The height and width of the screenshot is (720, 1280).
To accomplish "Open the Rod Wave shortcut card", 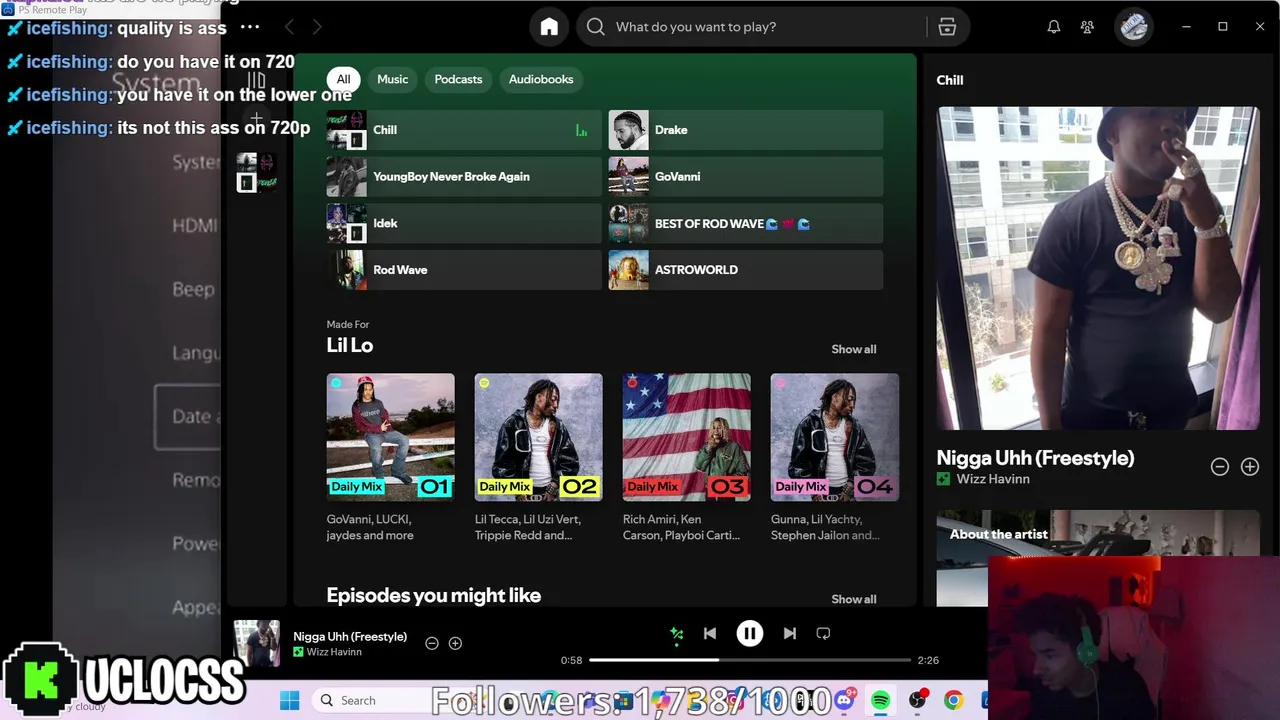I will point(464,270).
